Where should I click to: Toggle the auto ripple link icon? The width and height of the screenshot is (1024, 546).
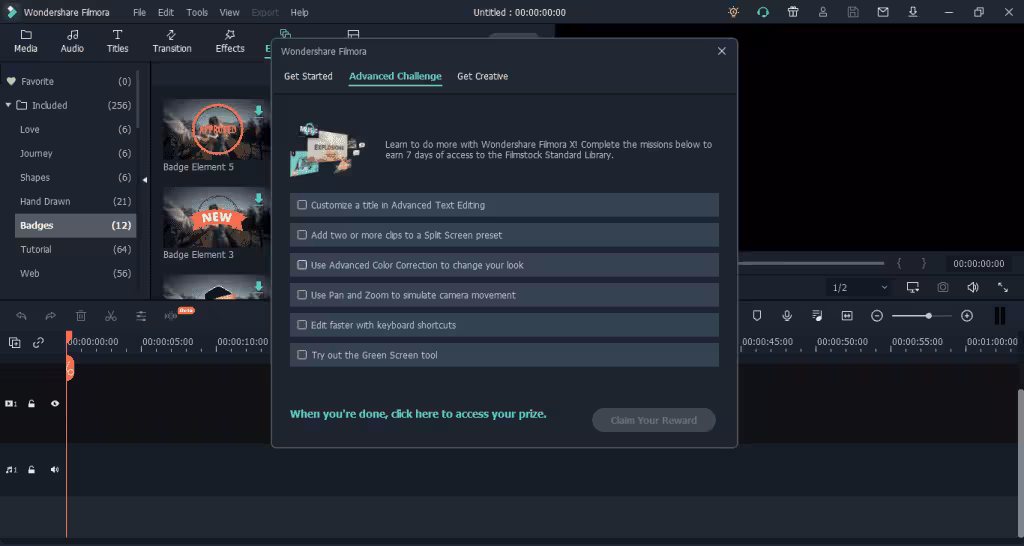[x=39, y=342]
